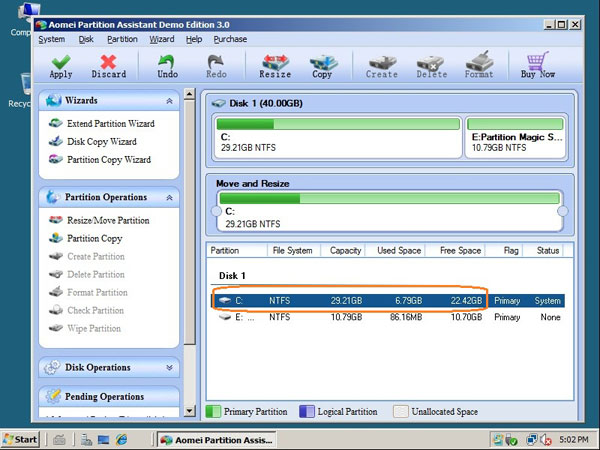Click the Capacity column header

[x=345, y=250]
